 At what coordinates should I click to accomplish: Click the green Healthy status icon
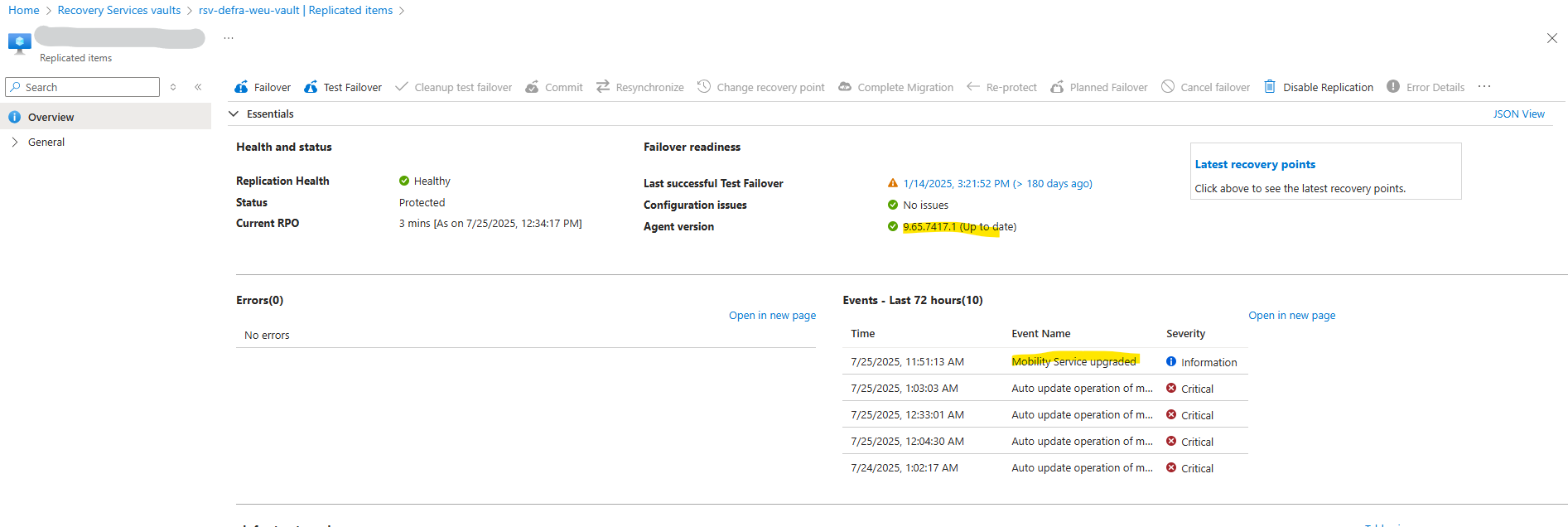(404, 181)
